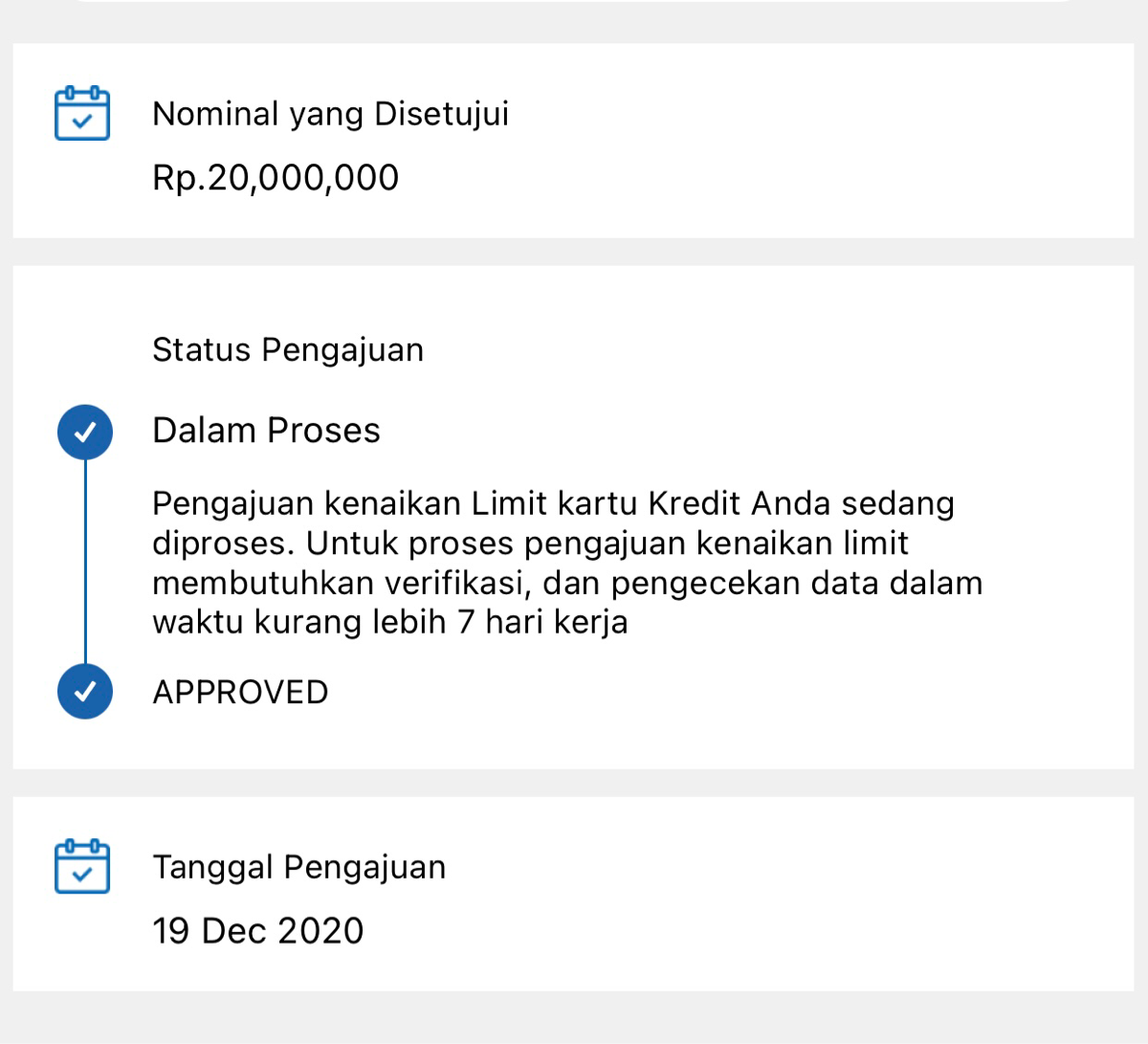This screenshot has height=1044, width=1148.
Task: Click the checkmark inside the bottom calendar icon
Action: point(82,873)
